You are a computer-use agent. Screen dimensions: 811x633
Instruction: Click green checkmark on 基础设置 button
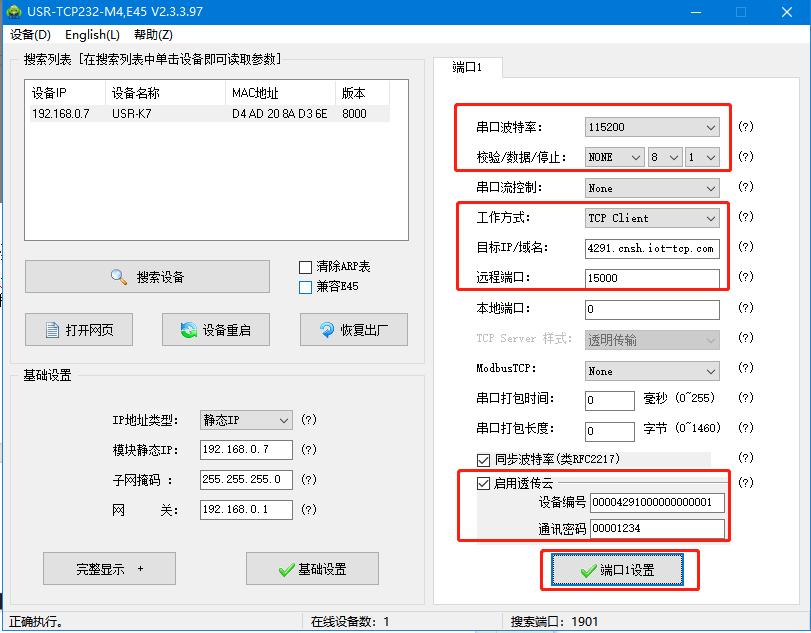286,569
